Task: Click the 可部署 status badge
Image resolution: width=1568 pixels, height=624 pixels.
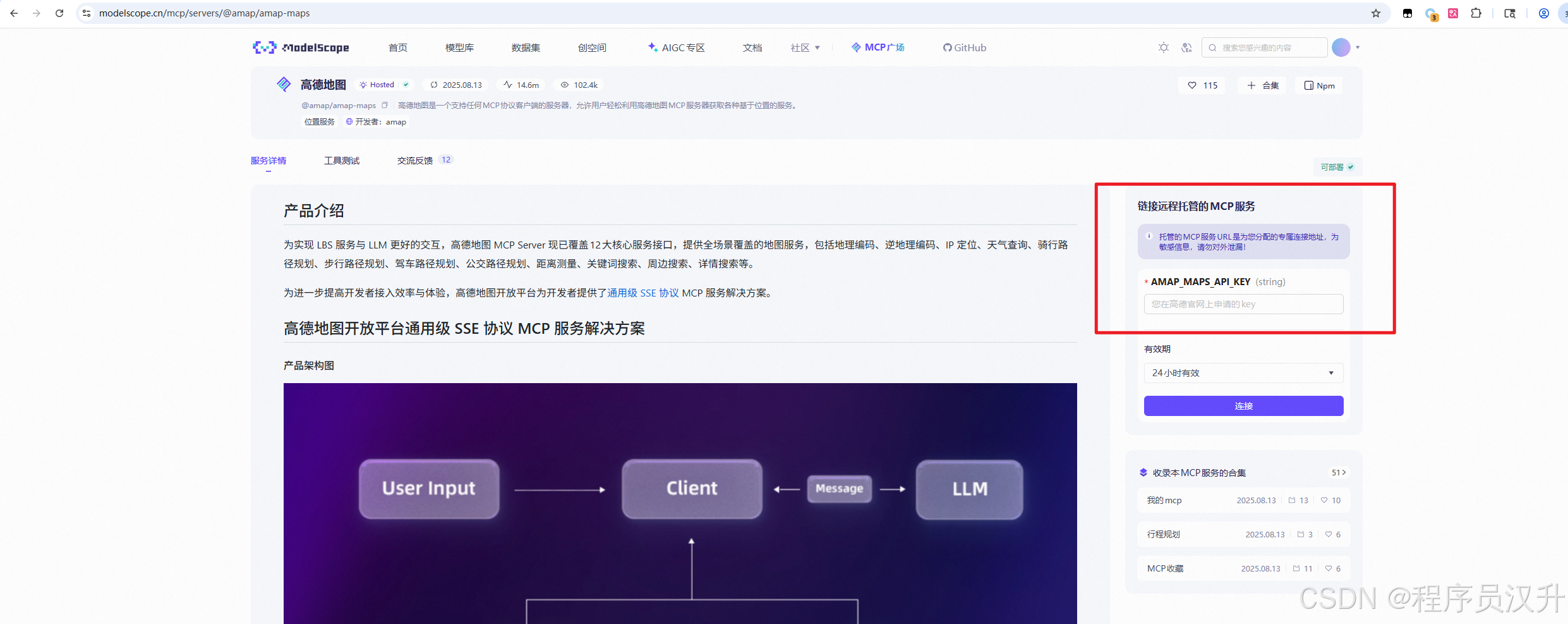Action: (x=1337, y=167)
